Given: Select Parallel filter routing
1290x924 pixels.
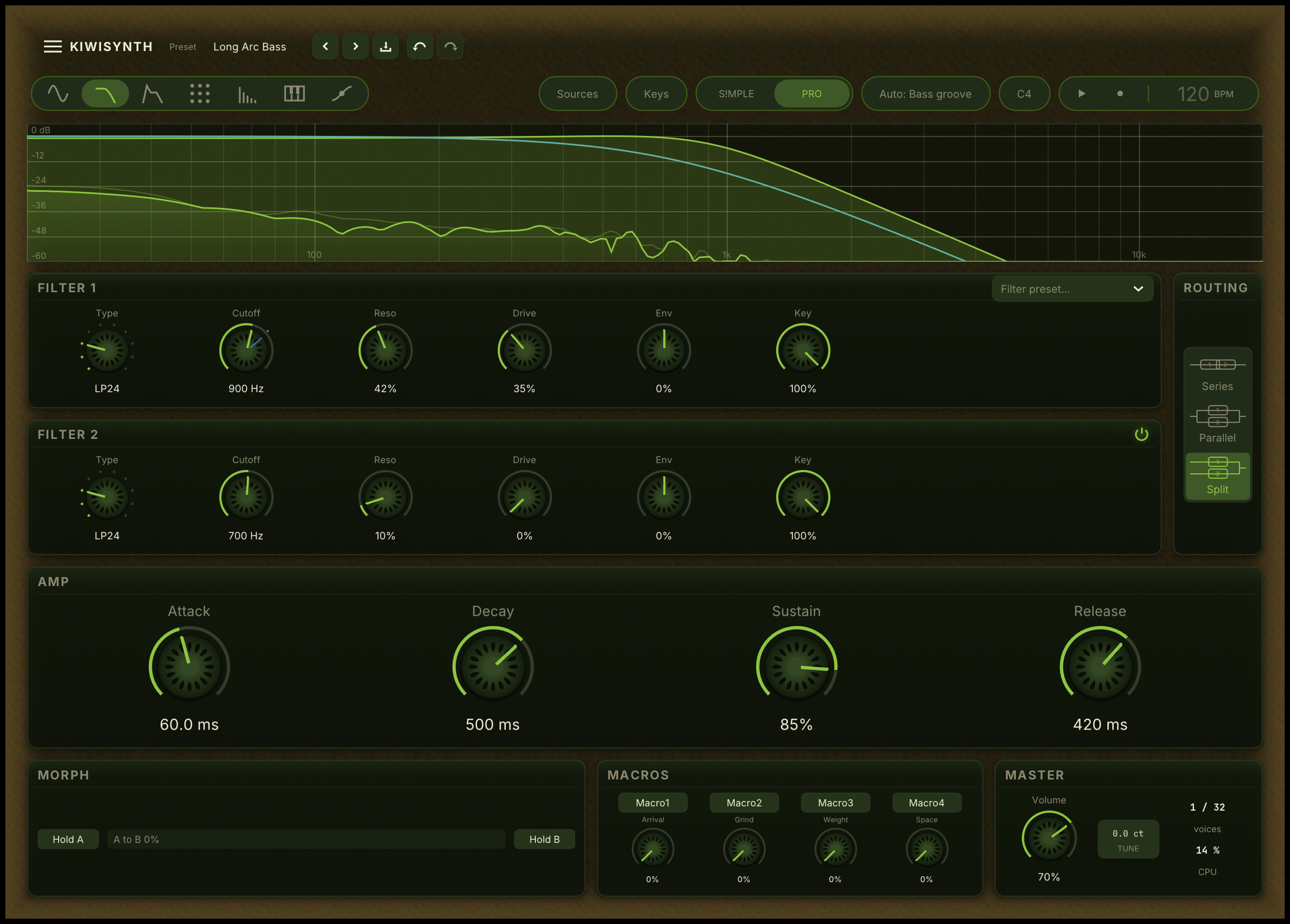Looking at the screenshot, I should 1217,425.
